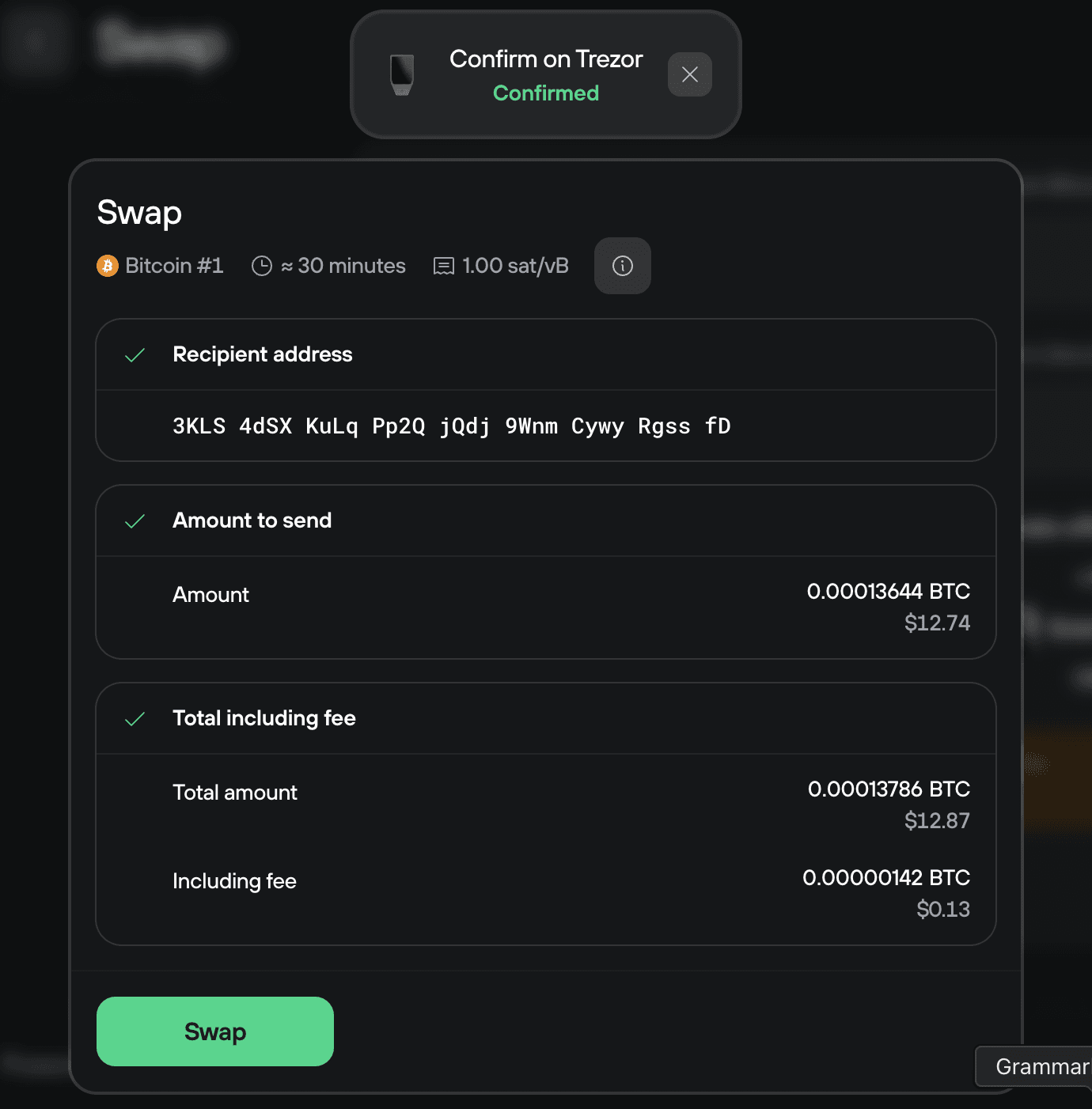Click the clock icon showing estimated time
Viewport: 1092px width, 1109px height.
tap(263, 266)
